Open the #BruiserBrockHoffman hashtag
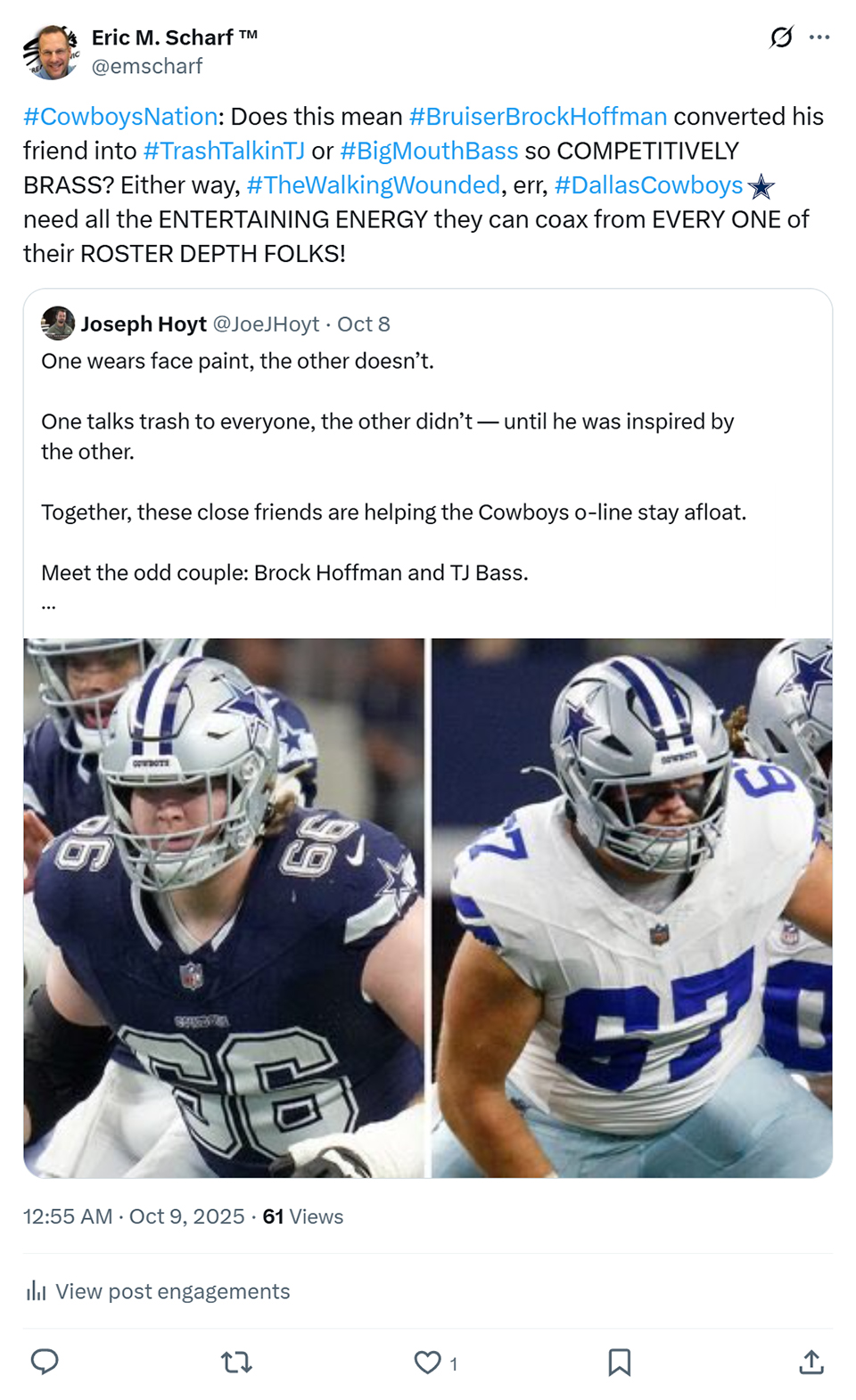This screenshot has height=1400, width=856. (x=538, y=117)
